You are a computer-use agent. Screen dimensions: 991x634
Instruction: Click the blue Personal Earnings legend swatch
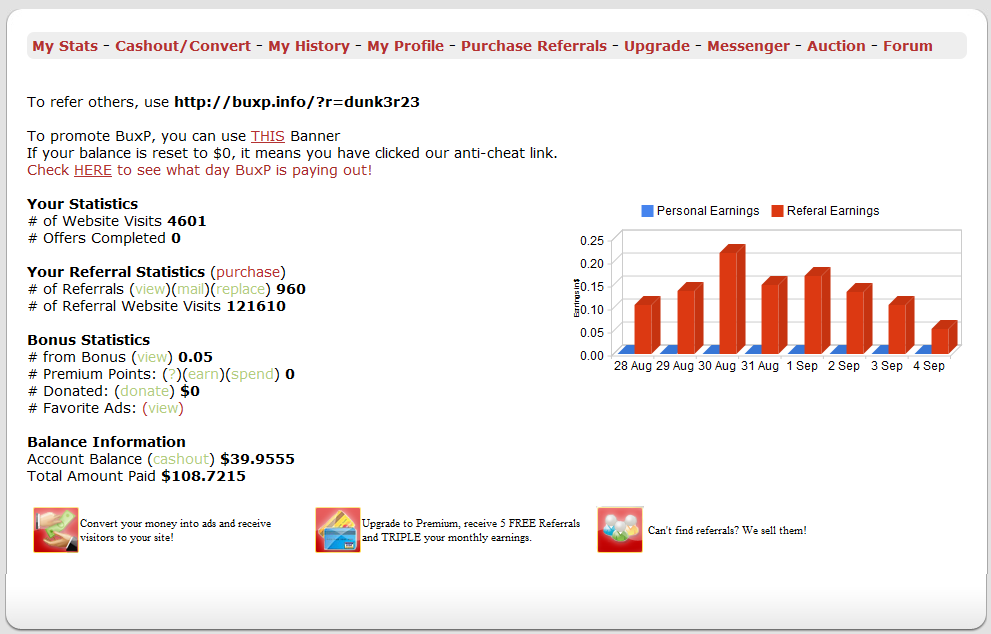click(x=647, y=211)
